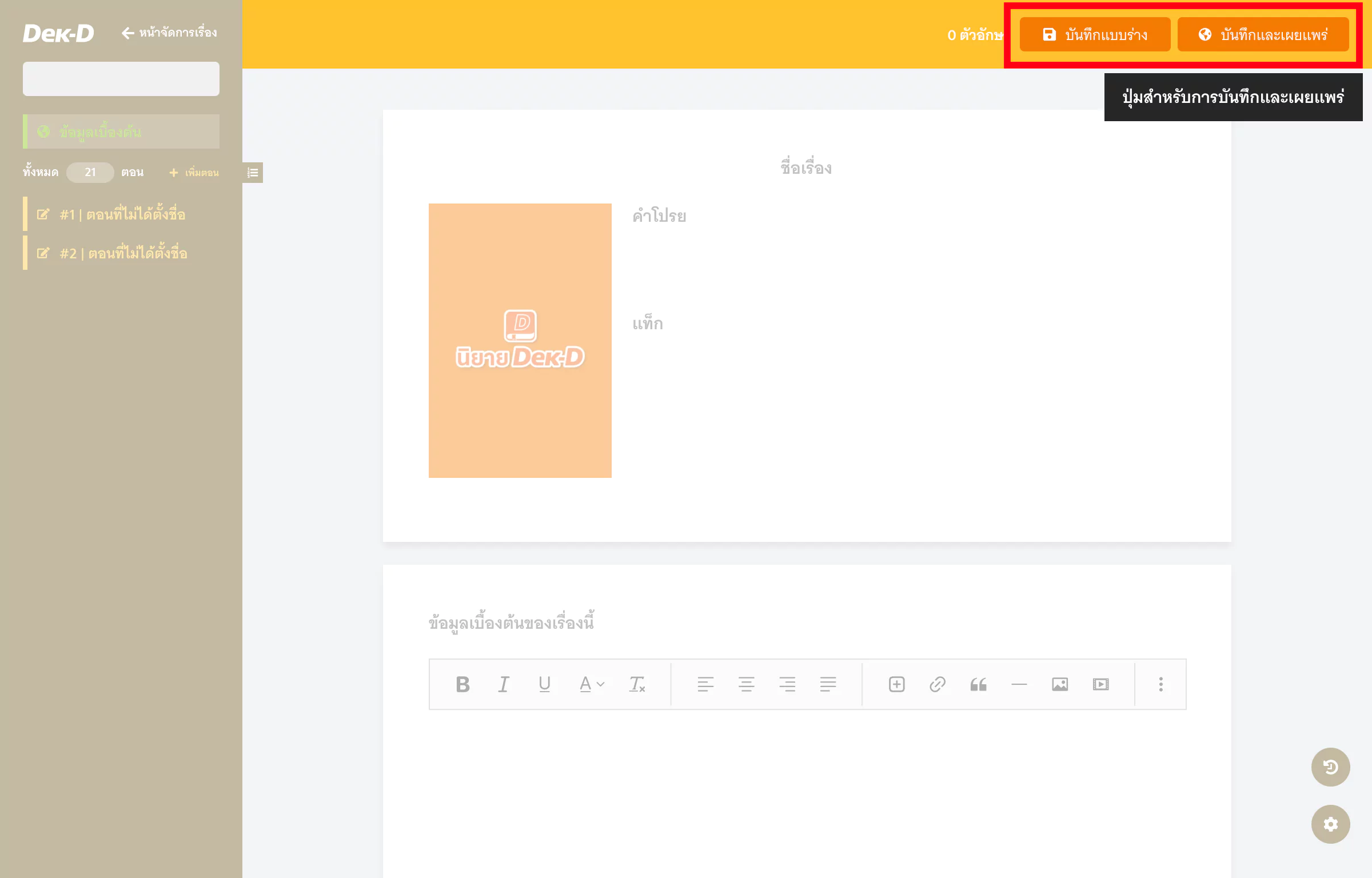This screenshot has width=1372, height=878.
Task: Click the chapter count badge 21
Action: coord(90,172)
